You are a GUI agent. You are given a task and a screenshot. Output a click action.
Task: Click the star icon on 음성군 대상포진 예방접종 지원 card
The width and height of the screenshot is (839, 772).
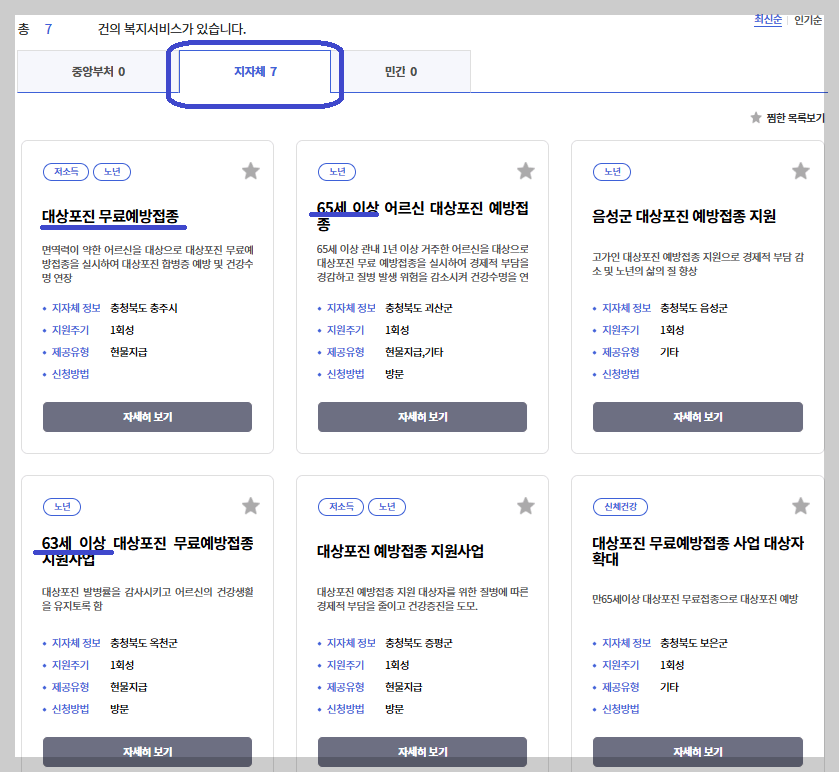point(800,171)
